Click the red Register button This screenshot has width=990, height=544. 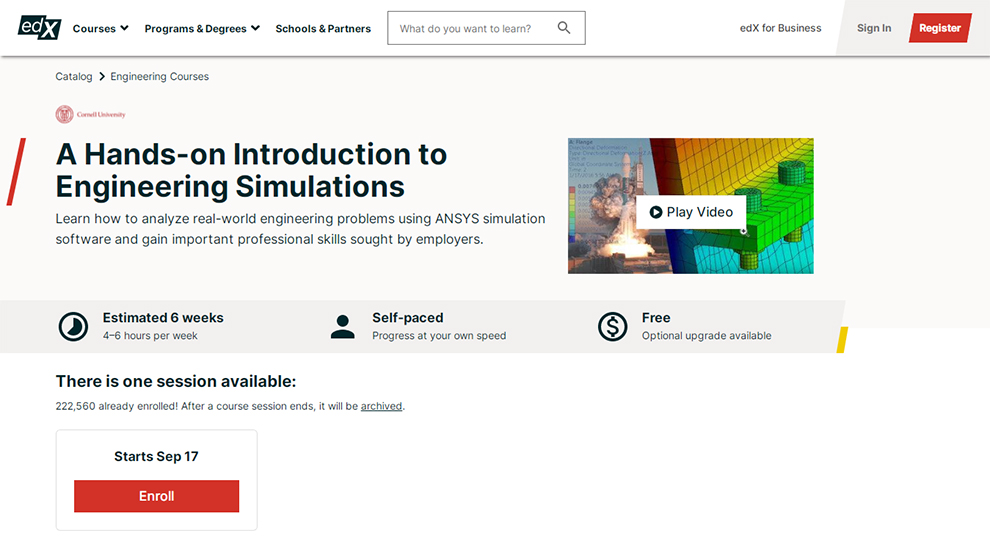pos(939,28)
